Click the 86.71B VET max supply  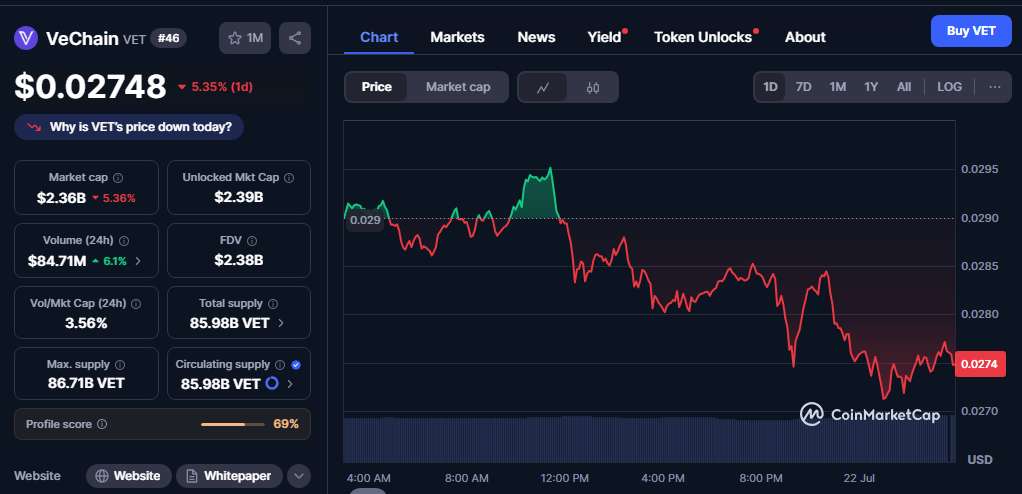pos(86,383)
